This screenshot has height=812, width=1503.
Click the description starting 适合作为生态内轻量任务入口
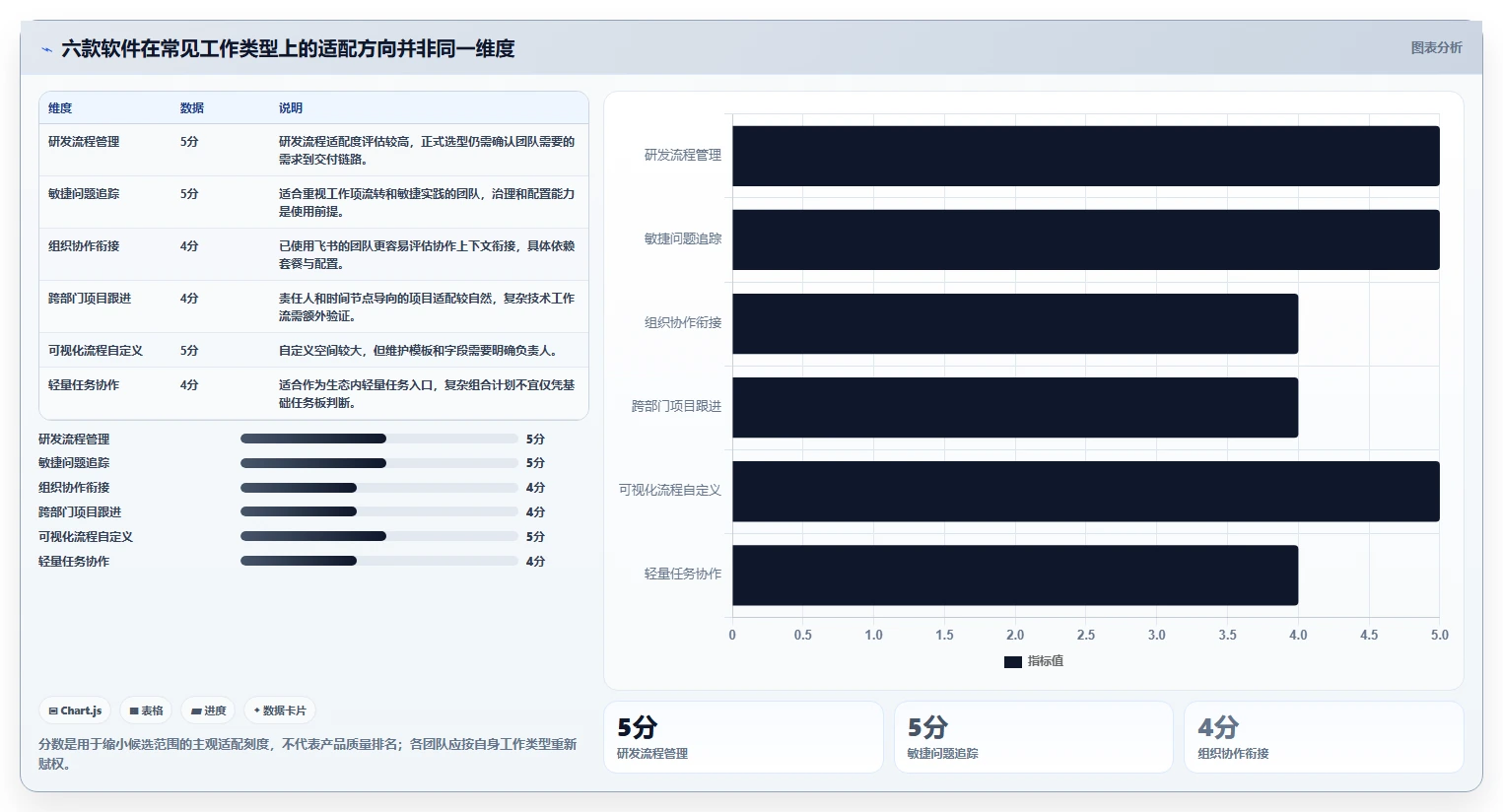point(427,393)
